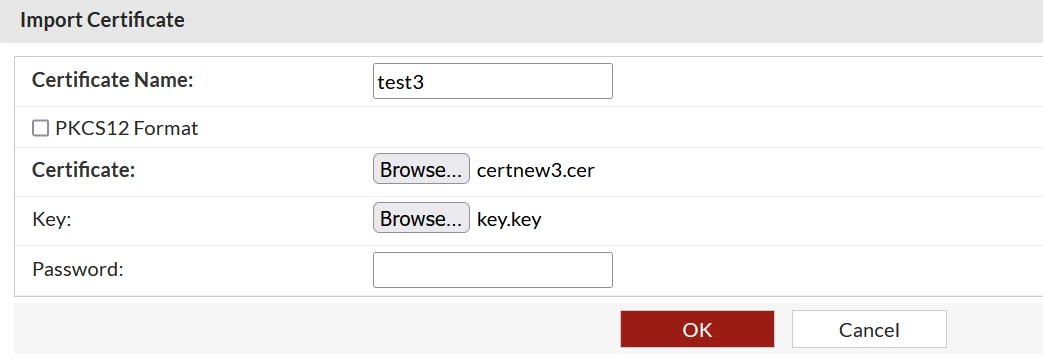The image size is (1043, 364).
Task: Click empty space right of key.key
Action: pos(792,220)
